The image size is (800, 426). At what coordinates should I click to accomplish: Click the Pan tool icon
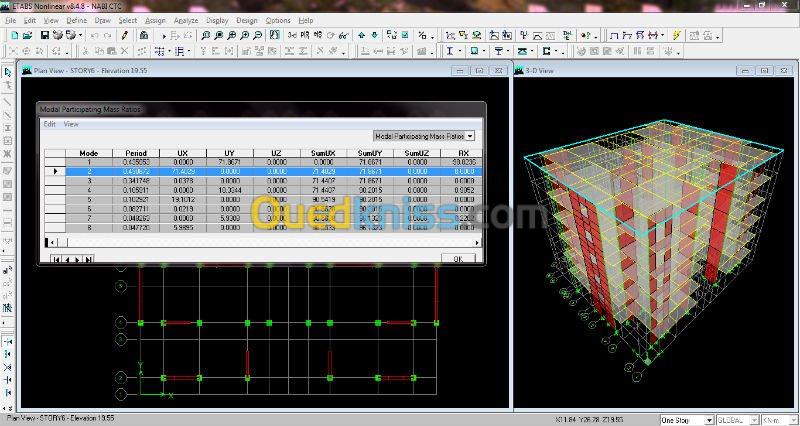pos(274,35)
